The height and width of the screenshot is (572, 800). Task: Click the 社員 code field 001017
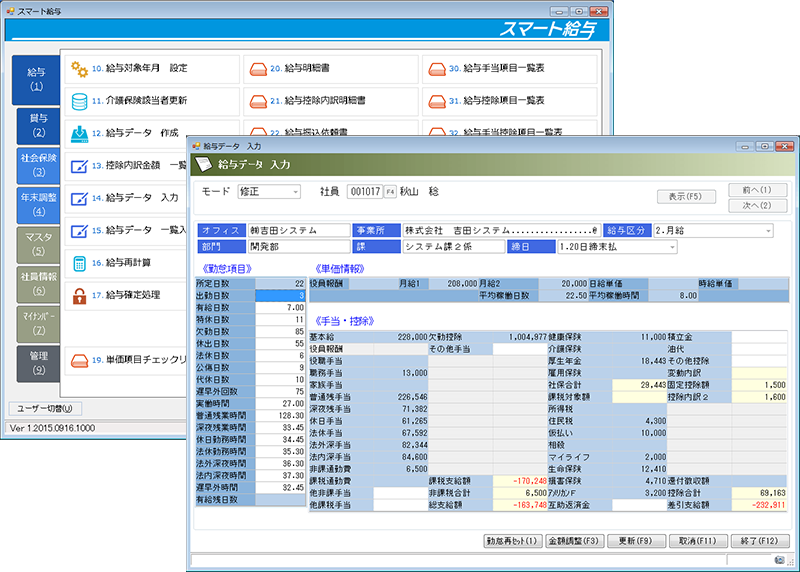pyautogui.click(x=364, y=192)
